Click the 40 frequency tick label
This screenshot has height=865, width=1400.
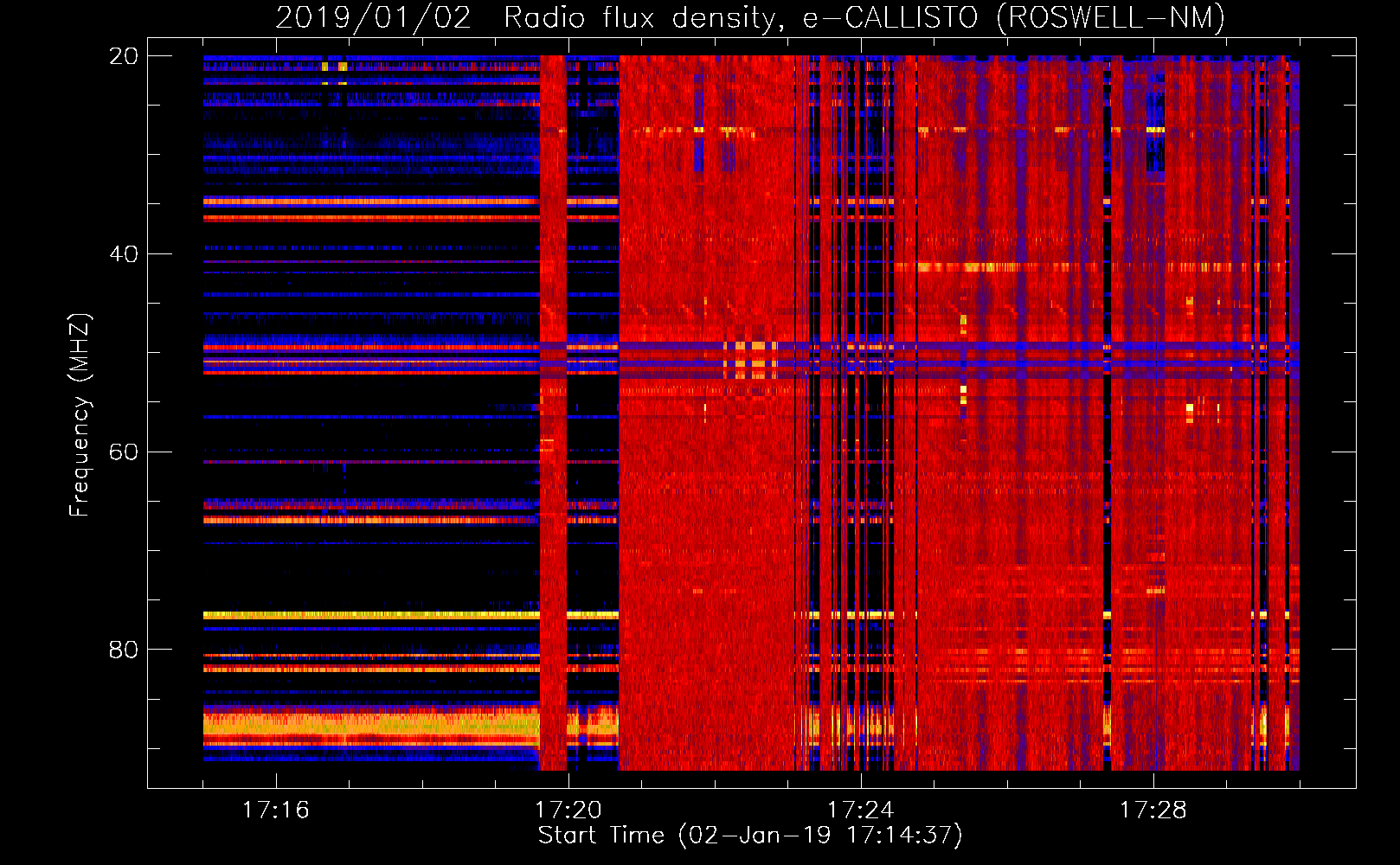click(124, 254)
